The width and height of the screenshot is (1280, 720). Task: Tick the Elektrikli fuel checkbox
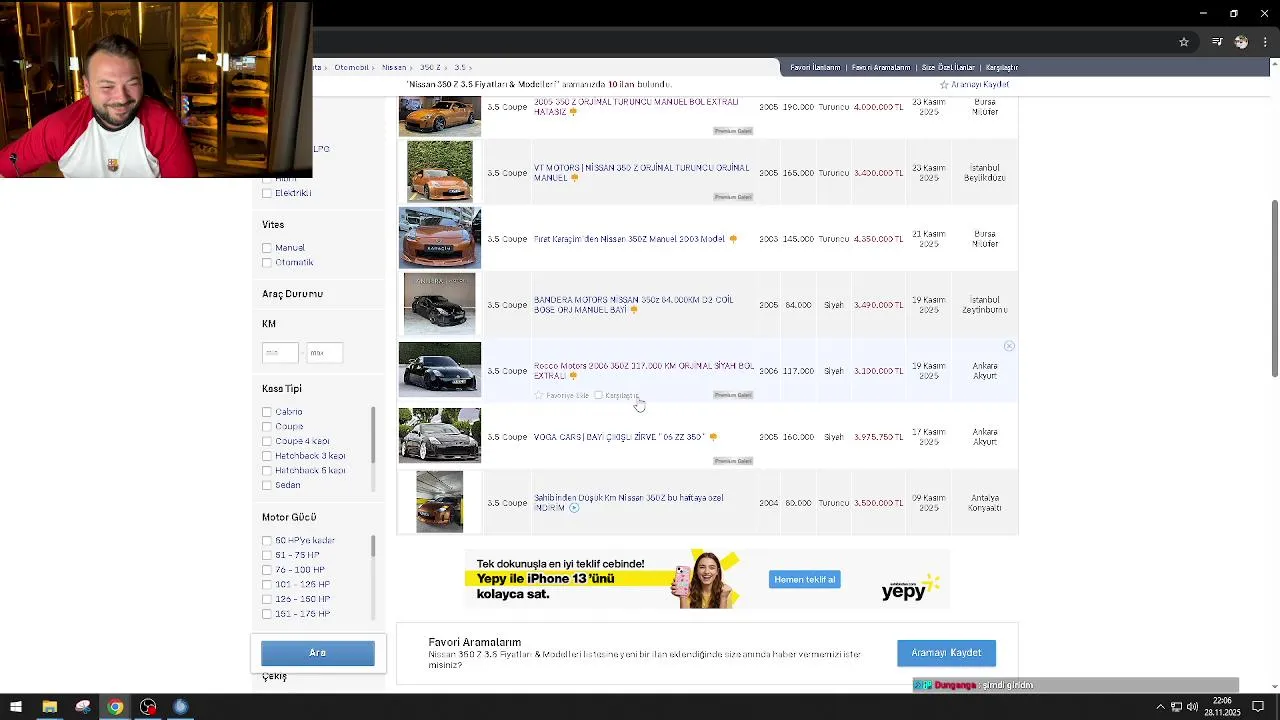point(267,193)
